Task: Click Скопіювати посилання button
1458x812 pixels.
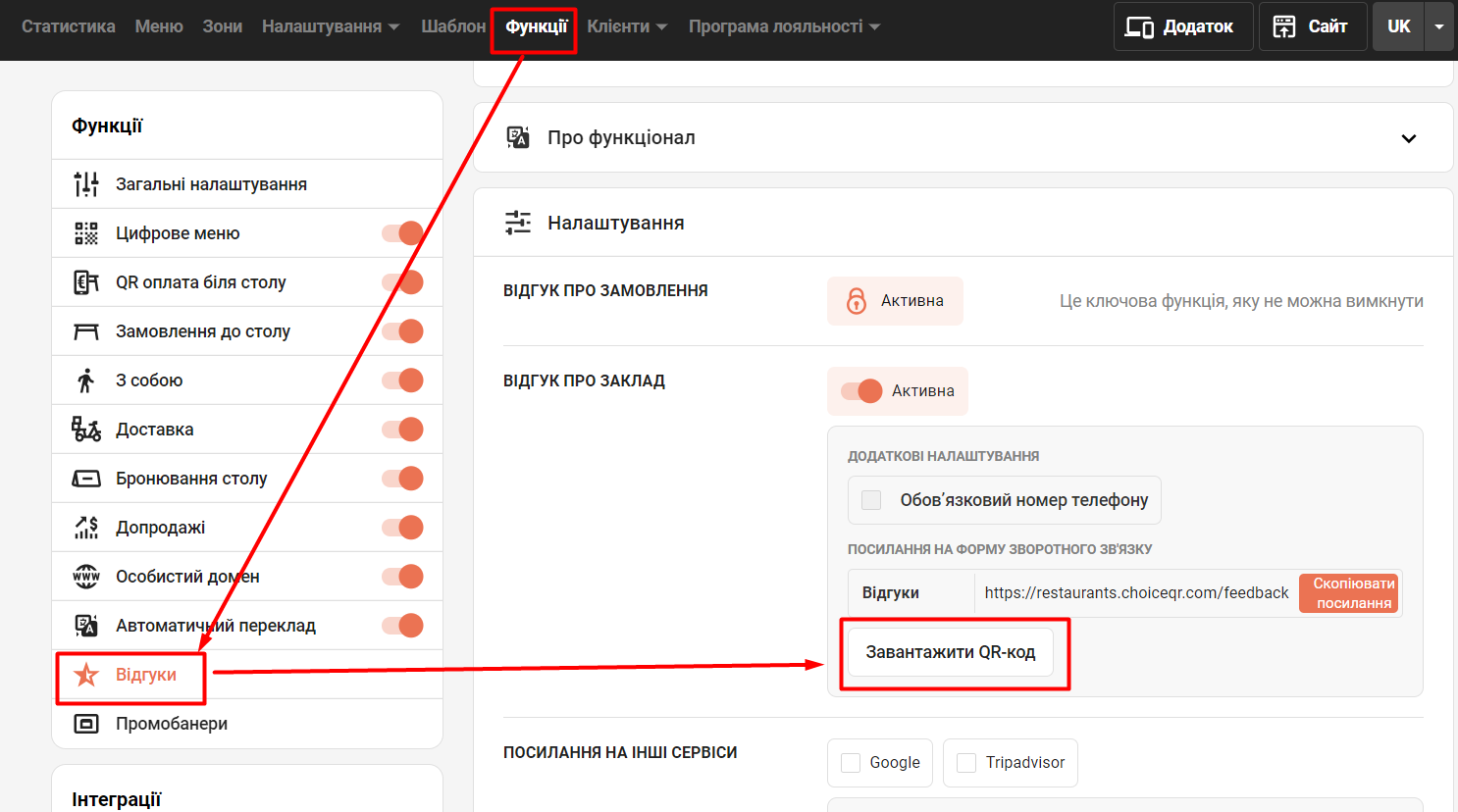Action: [x=1353, y=593]
